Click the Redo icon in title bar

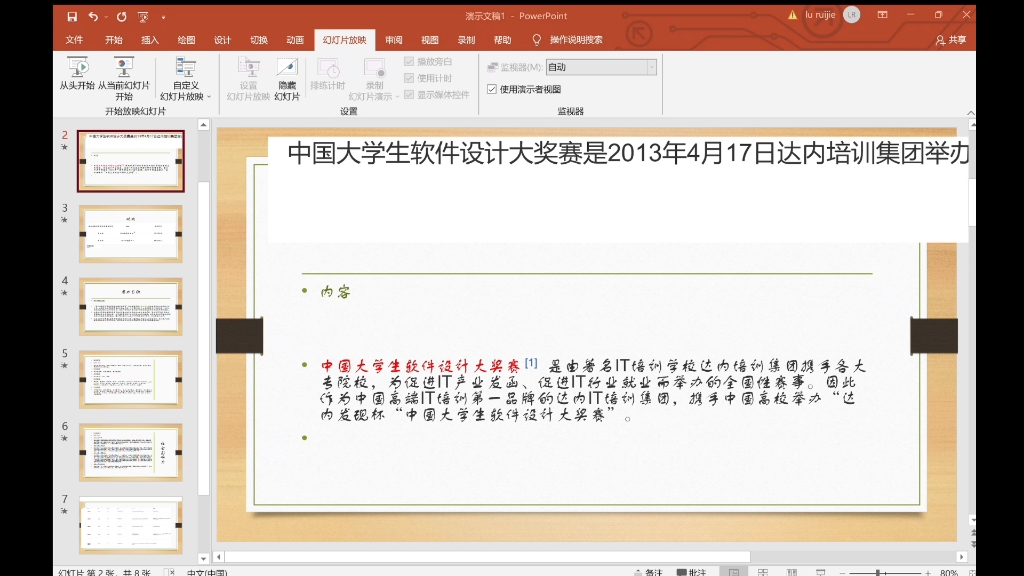coord(121,16)
